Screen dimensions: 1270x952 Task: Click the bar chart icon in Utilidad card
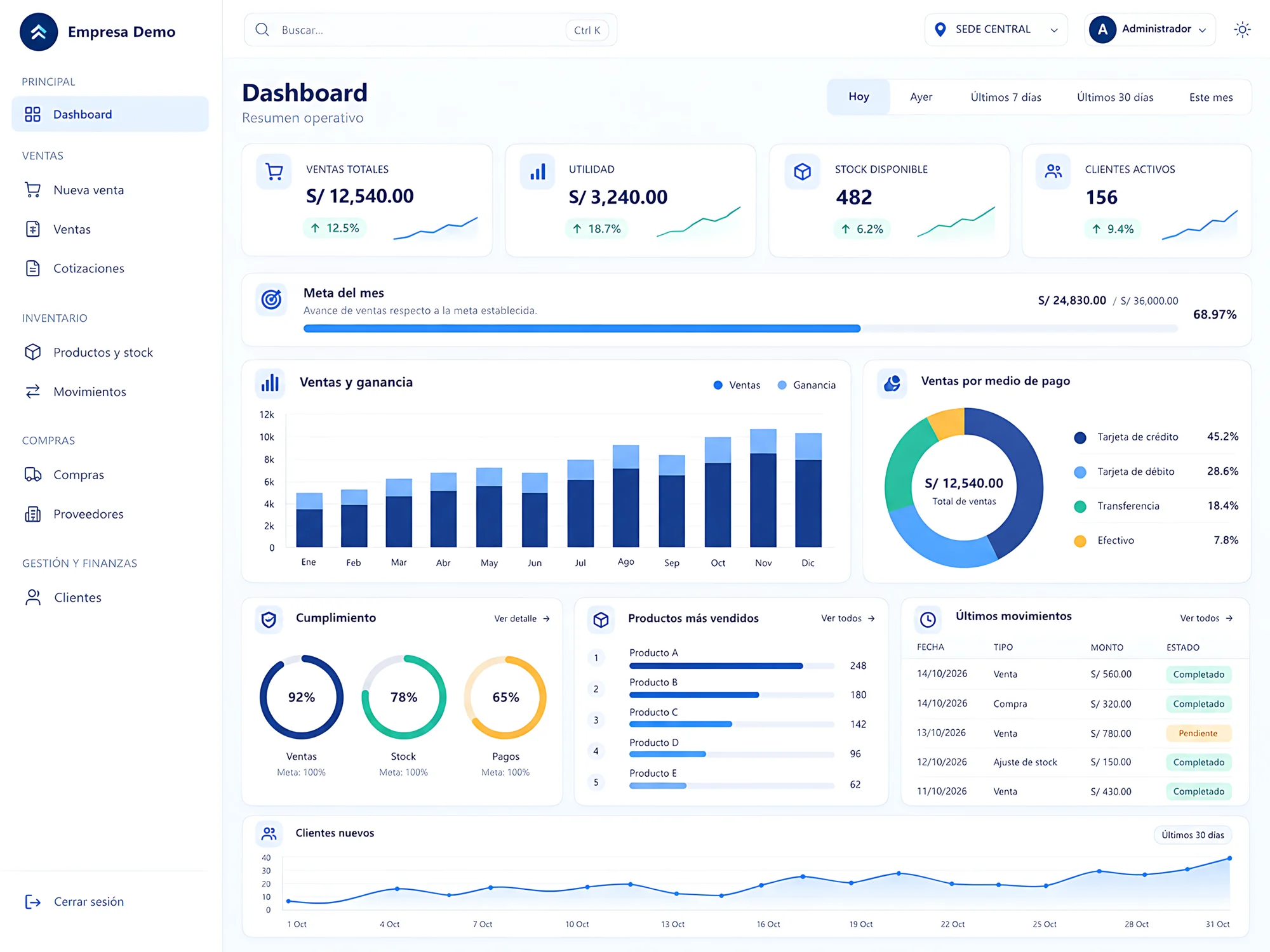click(x=537, y=171)
